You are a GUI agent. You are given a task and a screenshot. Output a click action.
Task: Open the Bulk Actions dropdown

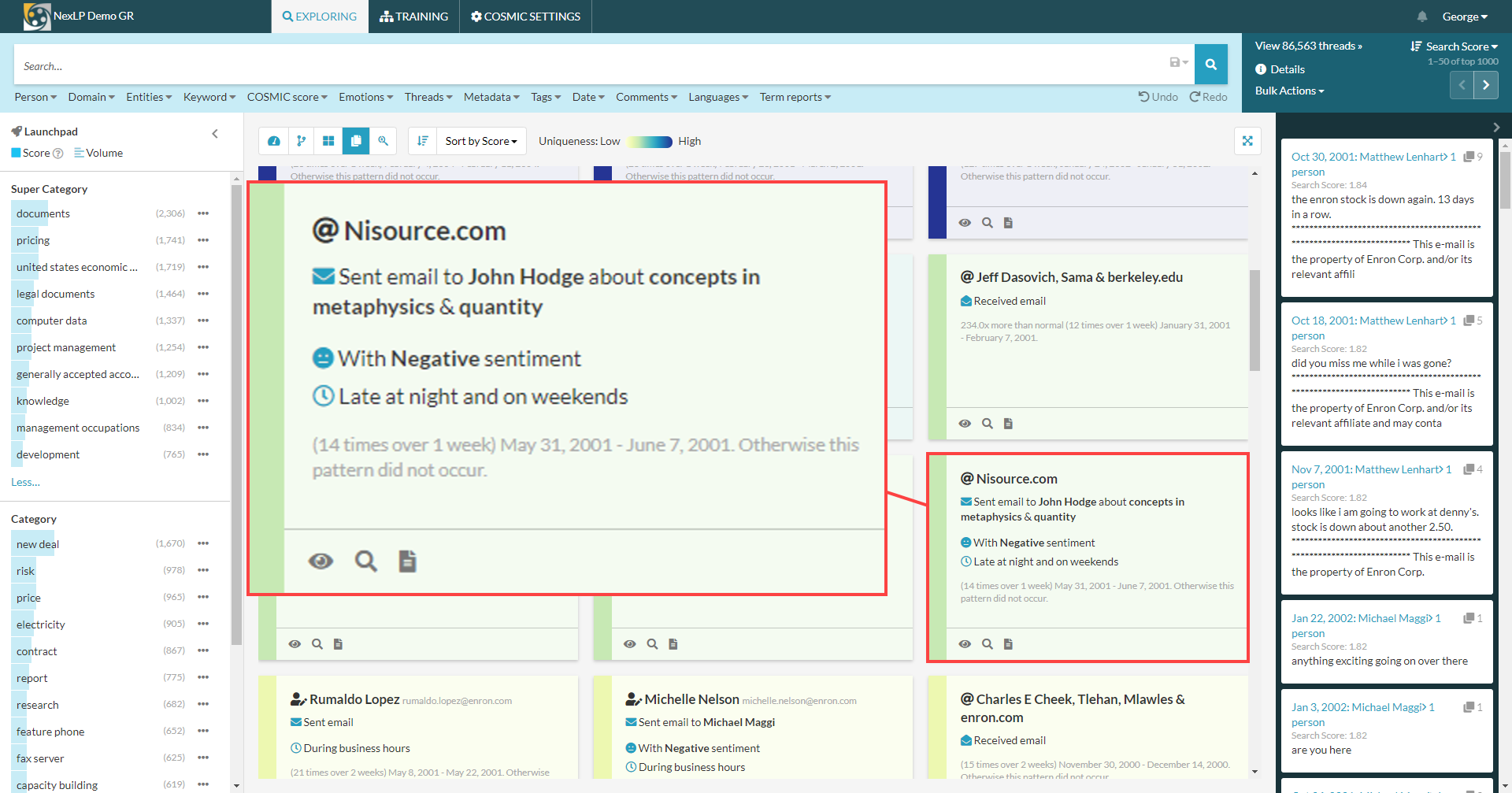click(1289, 91)
